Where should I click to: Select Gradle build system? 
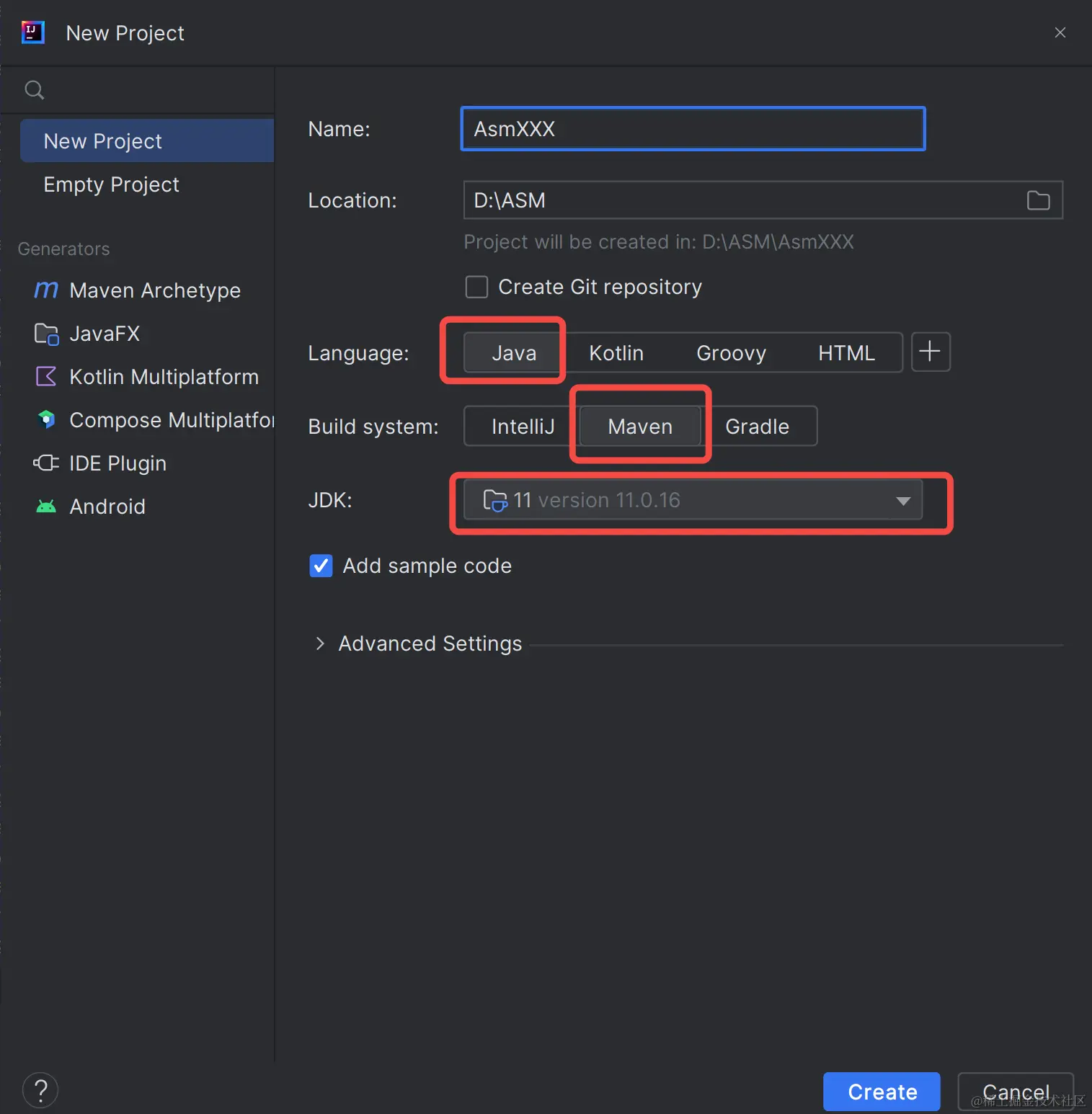pyautogui.click(x=757, y=427)
